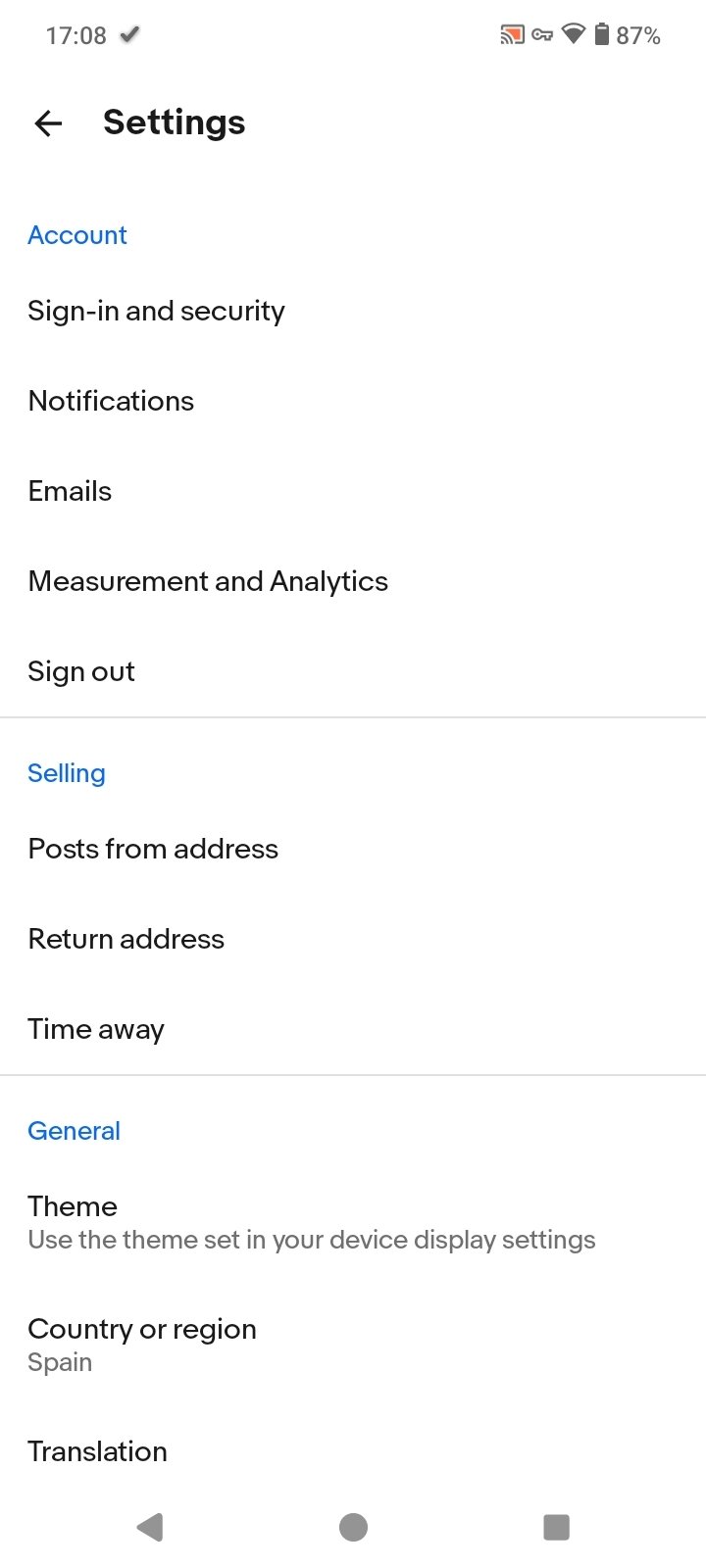The width and height of the screenshot is (706, 1568).
Task: Open Measurement and Analytics
Action: click(x=208, y=581)
